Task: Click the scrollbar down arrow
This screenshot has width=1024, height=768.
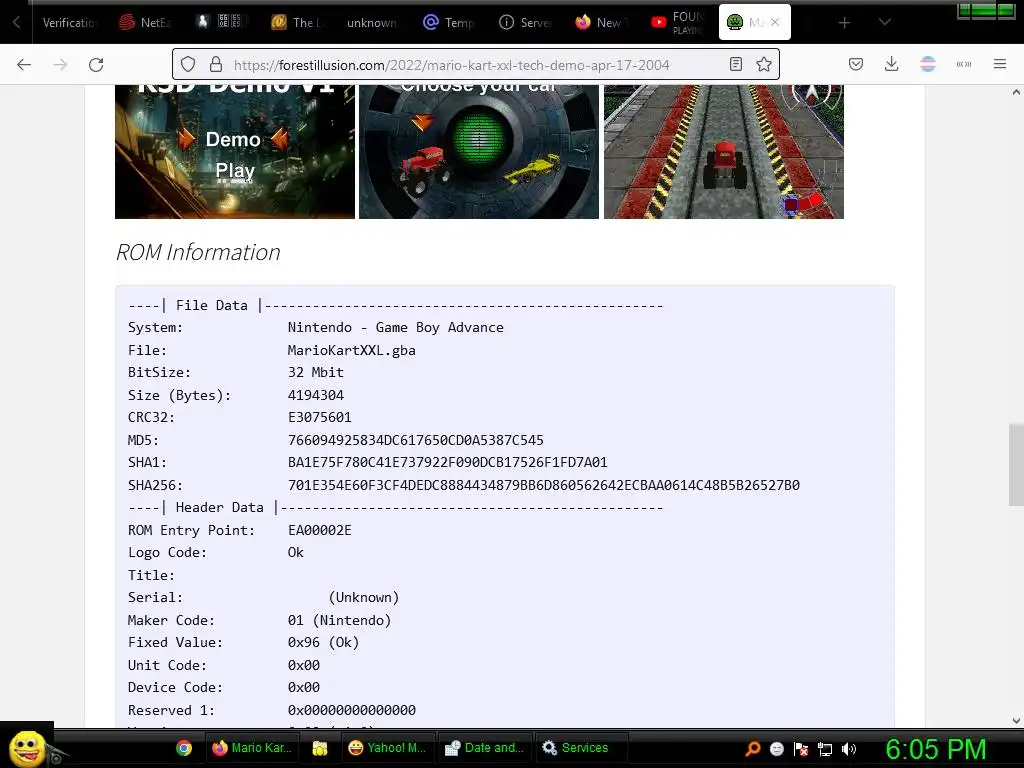Action: (x=1016, y=720)
